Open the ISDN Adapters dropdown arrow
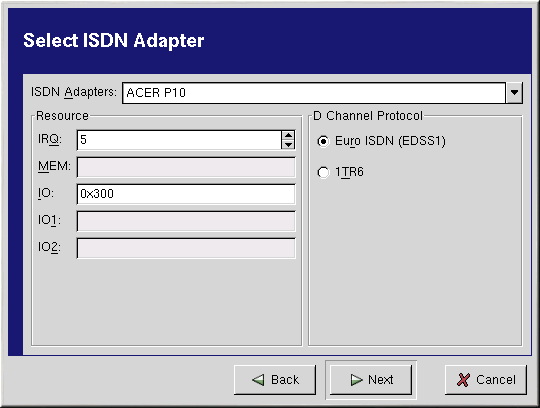Screen dimensions: 540x408 [515, 93]
